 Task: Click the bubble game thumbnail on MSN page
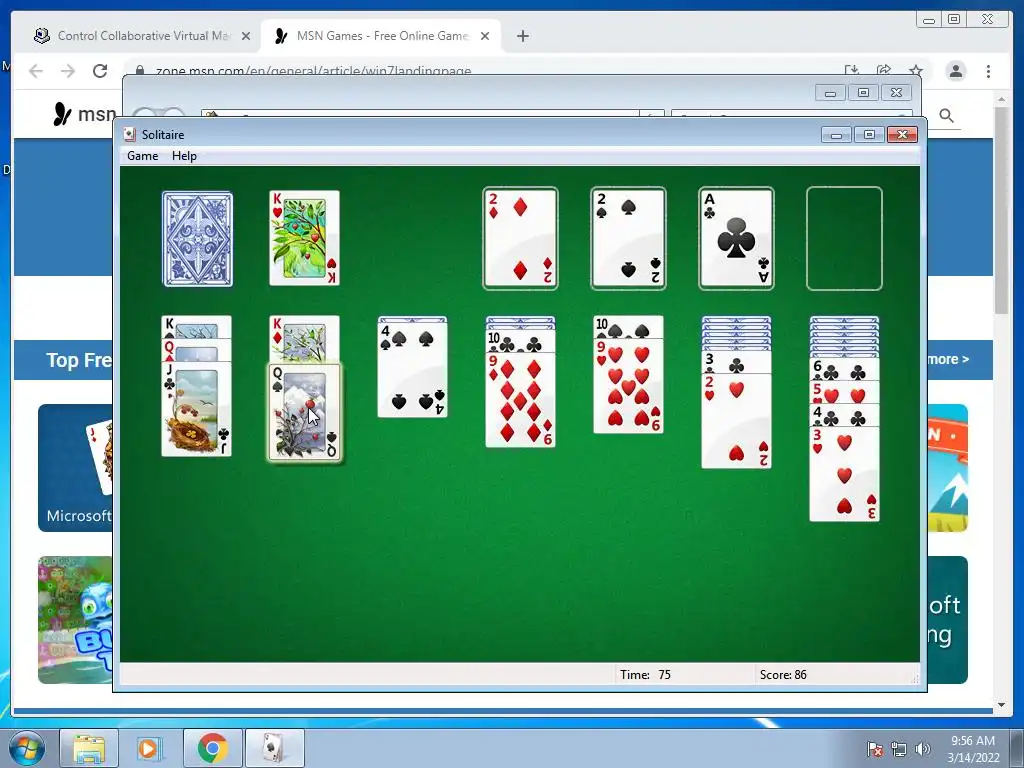(x=74, y=619)
